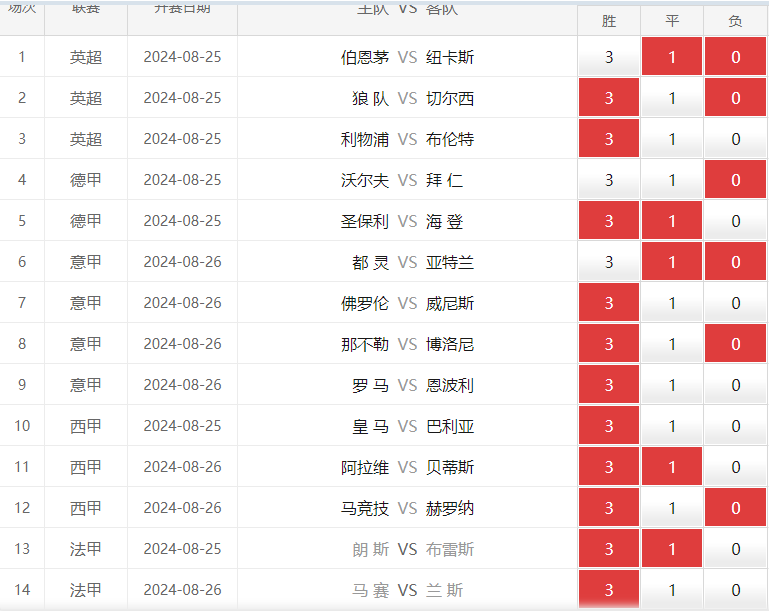Toggle draw (1) for 圣保利 VS 海登
This screenshot has width=769, height=612.
[672, 221]
